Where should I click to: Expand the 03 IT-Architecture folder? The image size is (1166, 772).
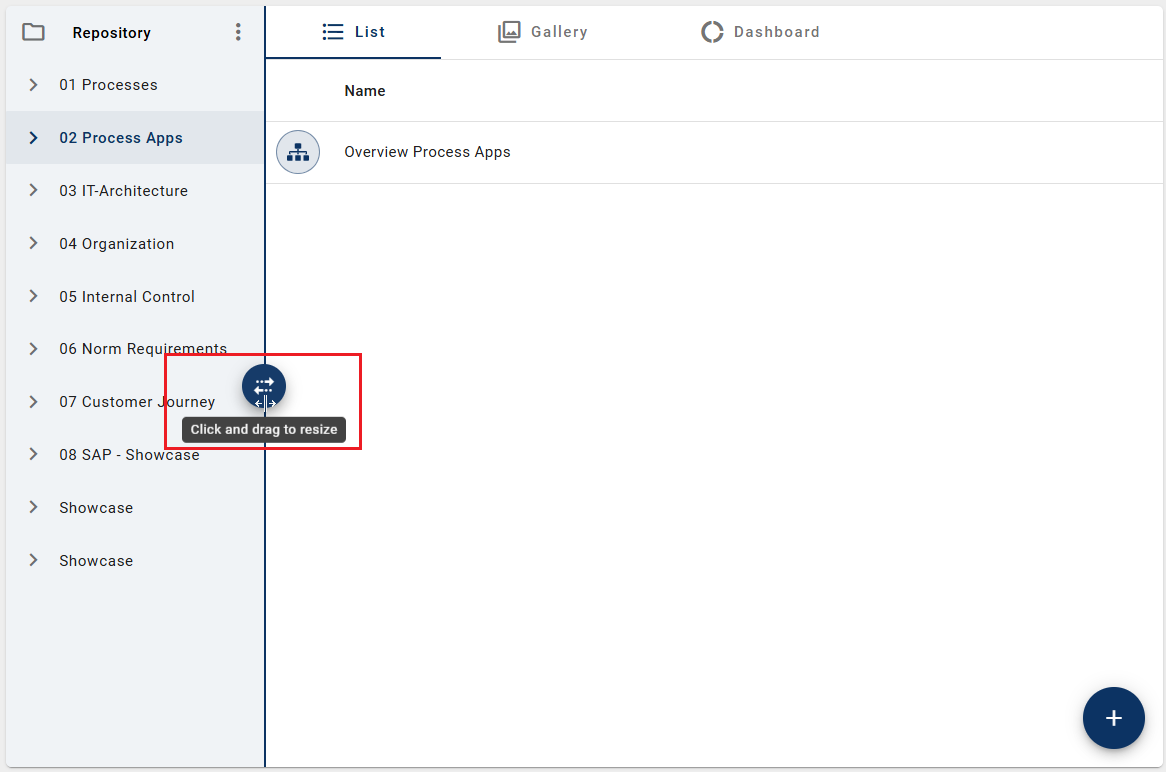click(x=33, y=190)
